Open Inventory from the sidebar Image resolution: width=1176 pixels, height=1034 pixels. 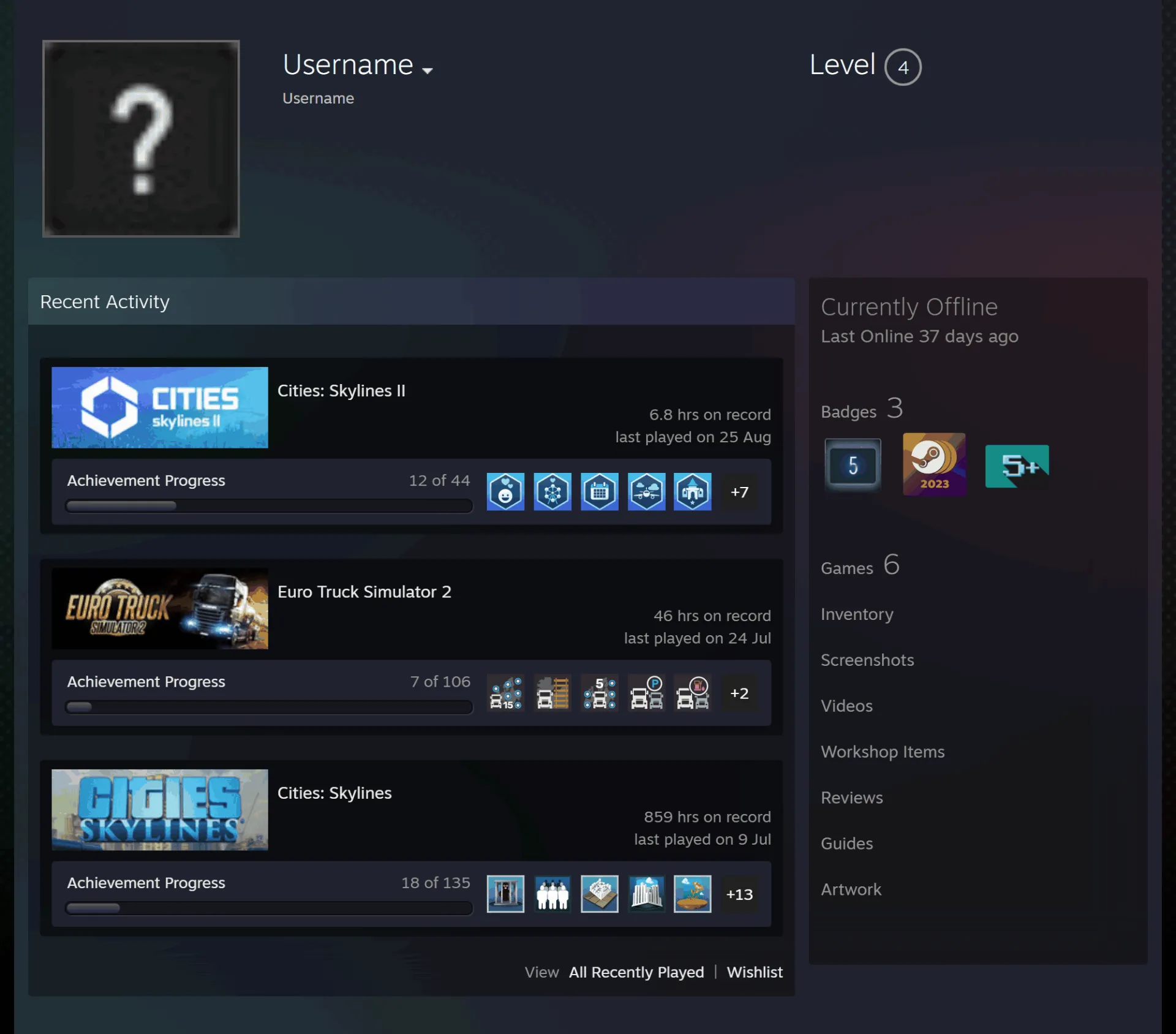click(x=857, y=614)
